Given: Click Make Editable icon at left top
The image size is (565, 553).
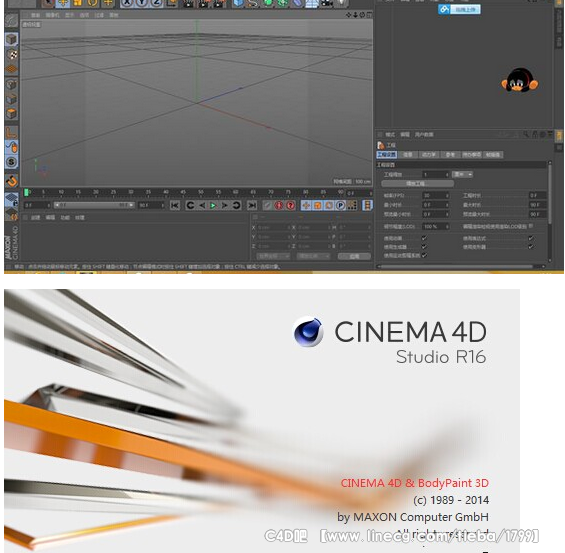Looking at the screenshot, I should [12, 21].
